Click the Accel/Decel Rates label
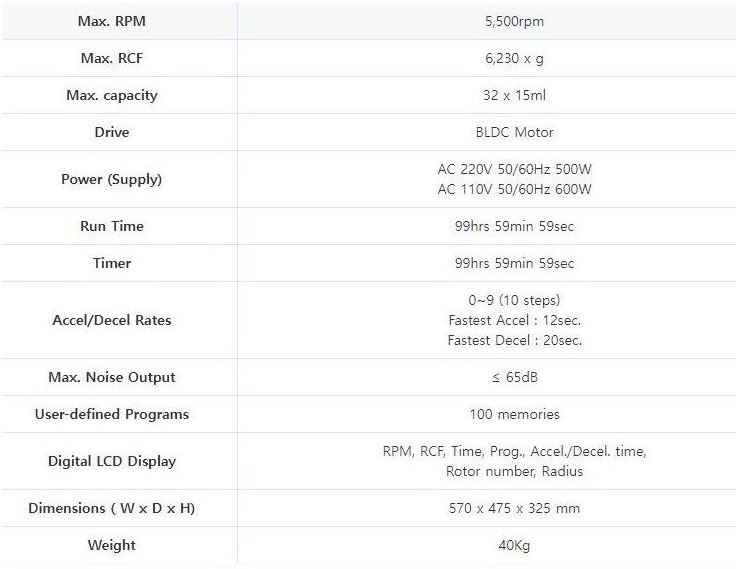The width and height of the screenshot is (739, 569). [x=112, y=320]
